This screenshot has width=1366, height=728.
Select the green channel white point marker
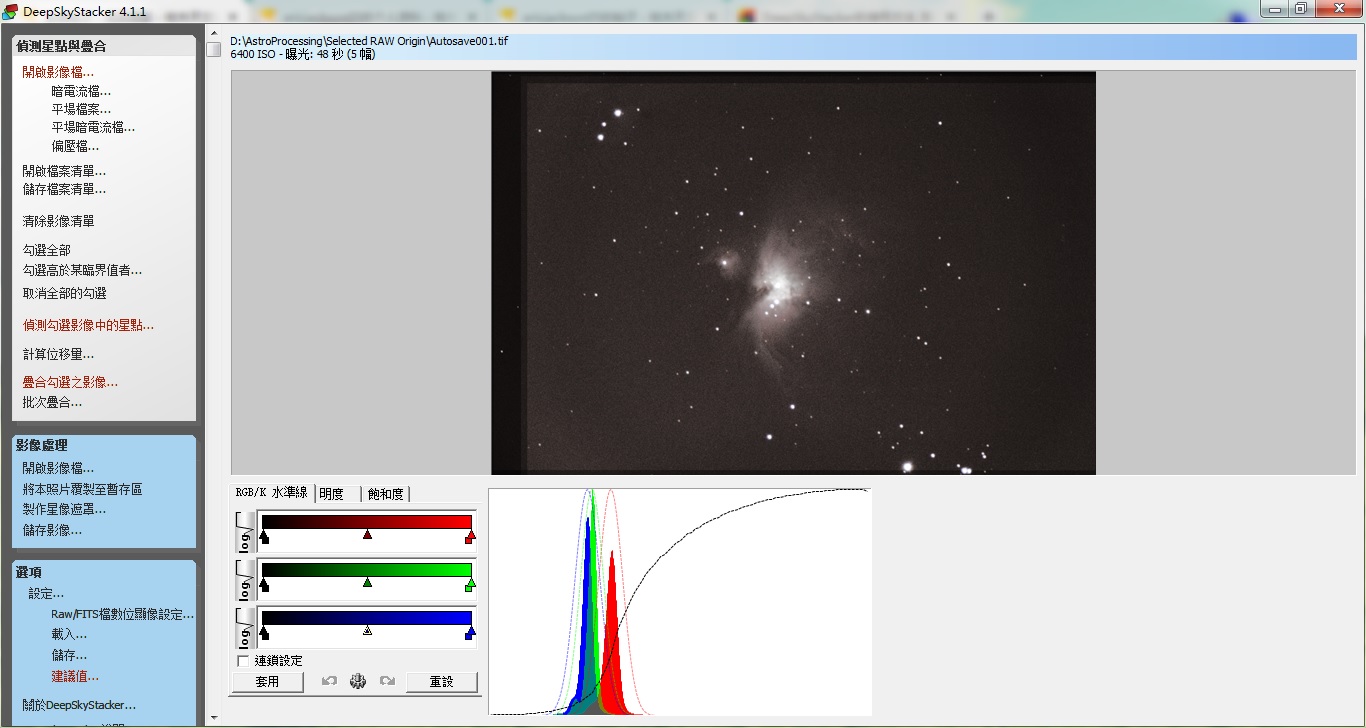(x=470, y=584)
